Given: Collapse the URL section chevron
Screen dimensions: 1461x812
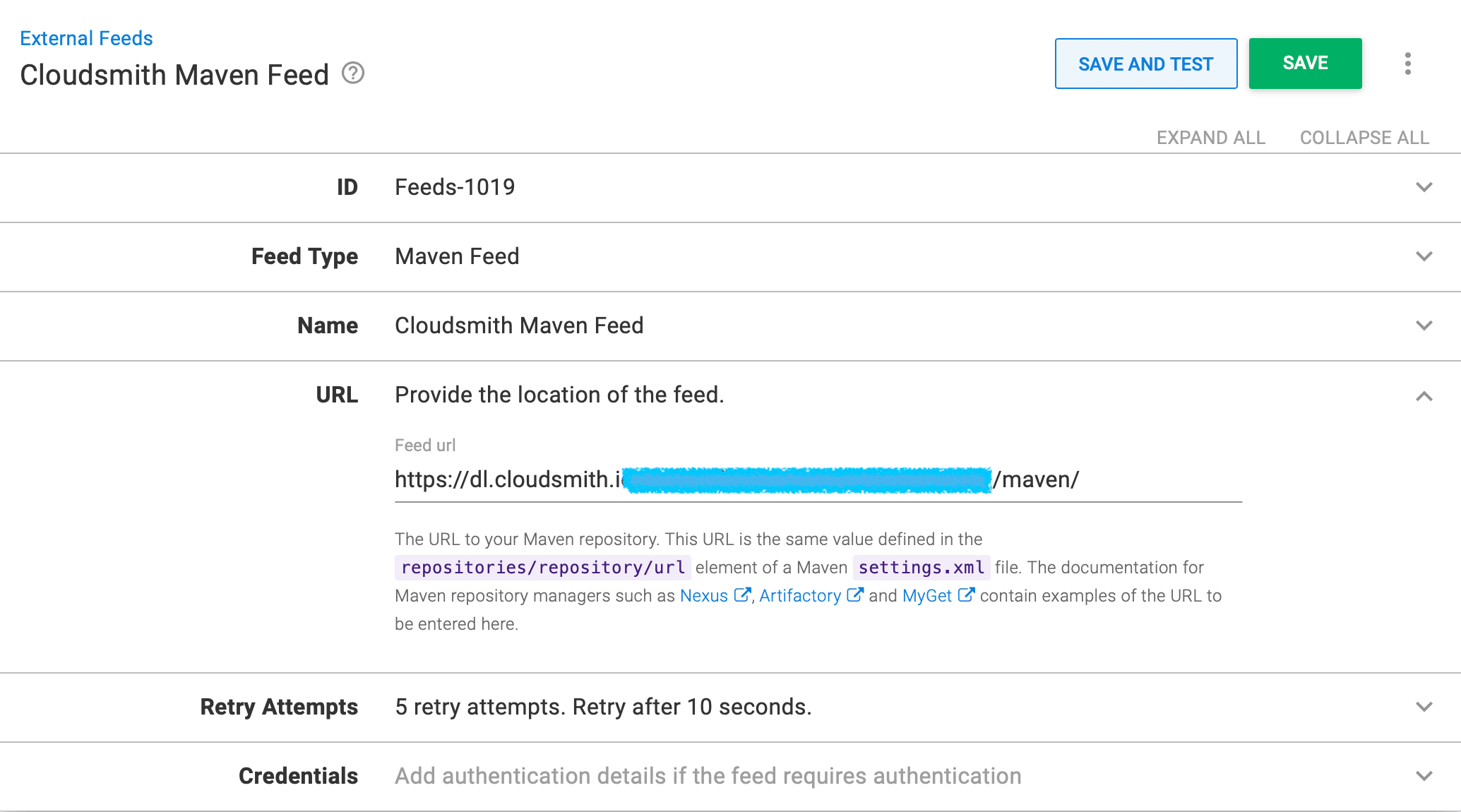Looking at the screenshot, I should click(x=1424, y=396).
